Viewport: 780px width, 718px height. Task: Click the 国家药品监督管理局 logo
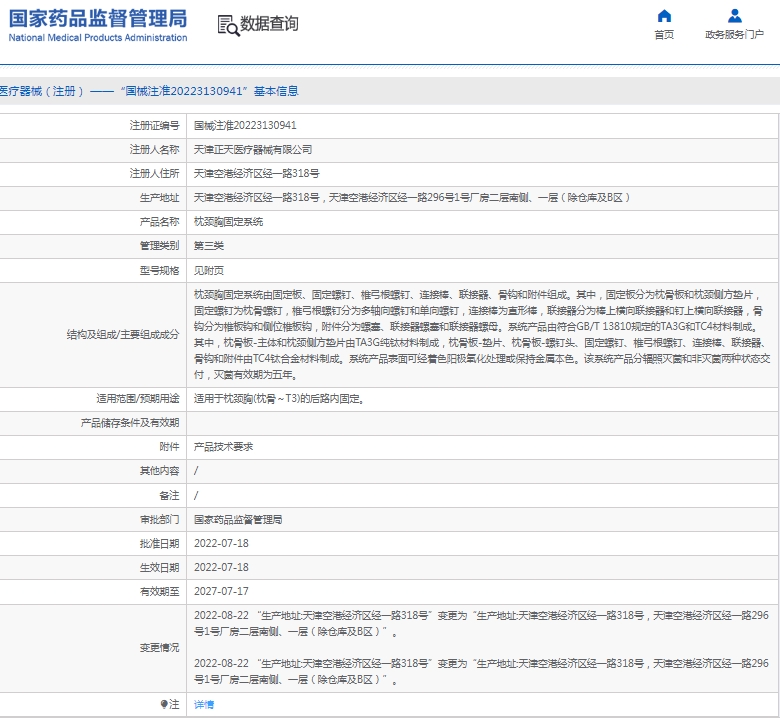[x=98, y=18]
